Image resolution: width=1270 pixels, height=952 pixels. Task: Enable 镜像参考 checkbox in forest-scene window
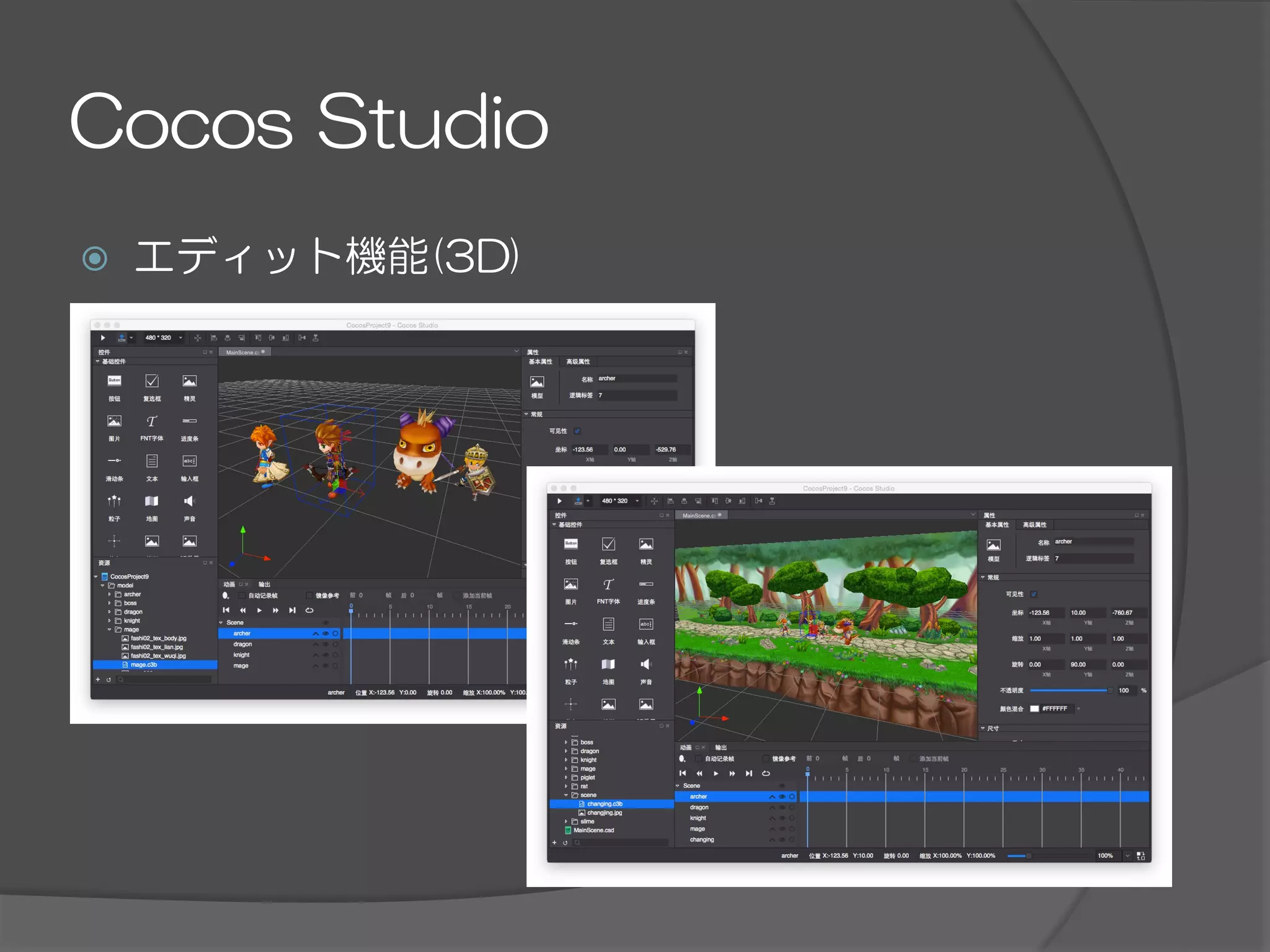(766, 759)
